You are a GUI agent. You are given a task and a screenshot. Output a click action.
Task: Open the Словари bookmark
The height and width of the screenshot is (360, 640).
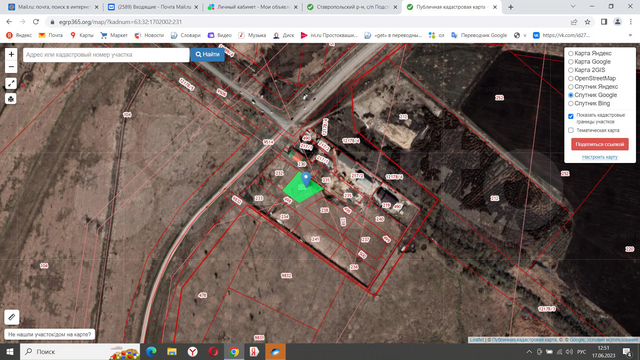coord(185,36)
